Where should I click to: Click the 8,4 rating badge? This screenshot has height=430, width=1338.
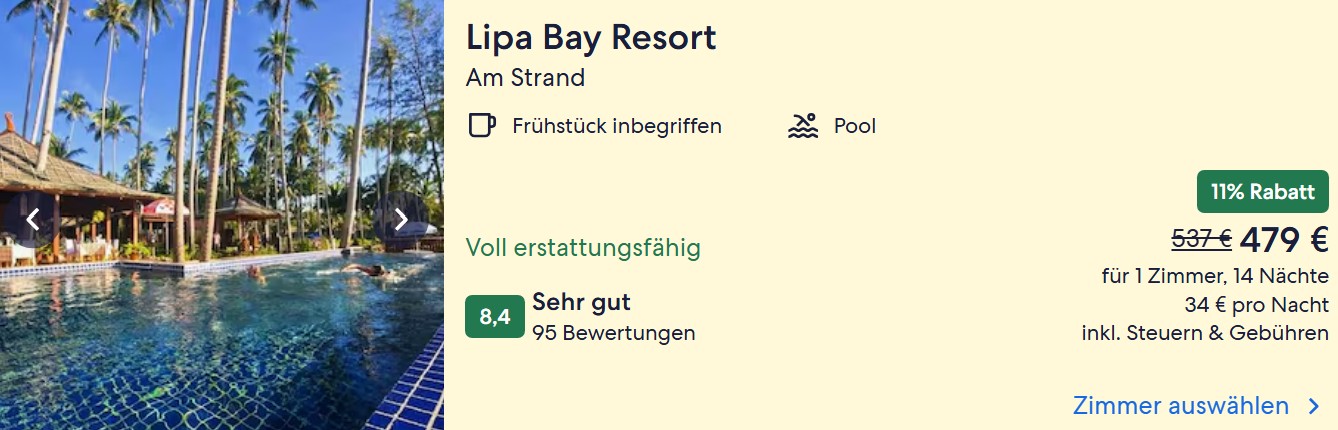495,317
